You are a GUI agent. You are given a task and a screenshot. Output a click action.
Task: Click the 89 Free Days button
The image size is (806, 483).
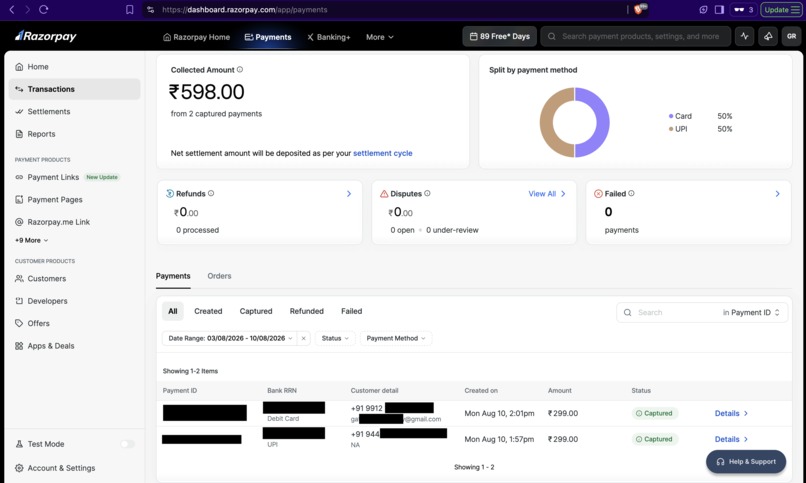coord(500,36)
